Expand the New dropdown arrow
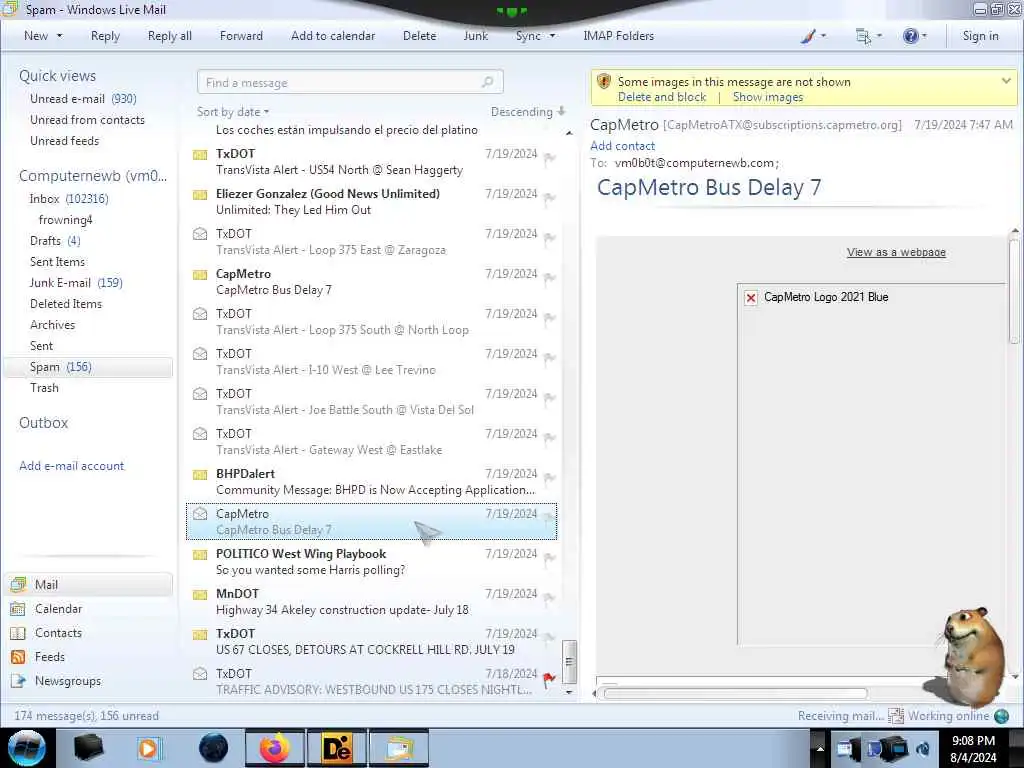 60,36
